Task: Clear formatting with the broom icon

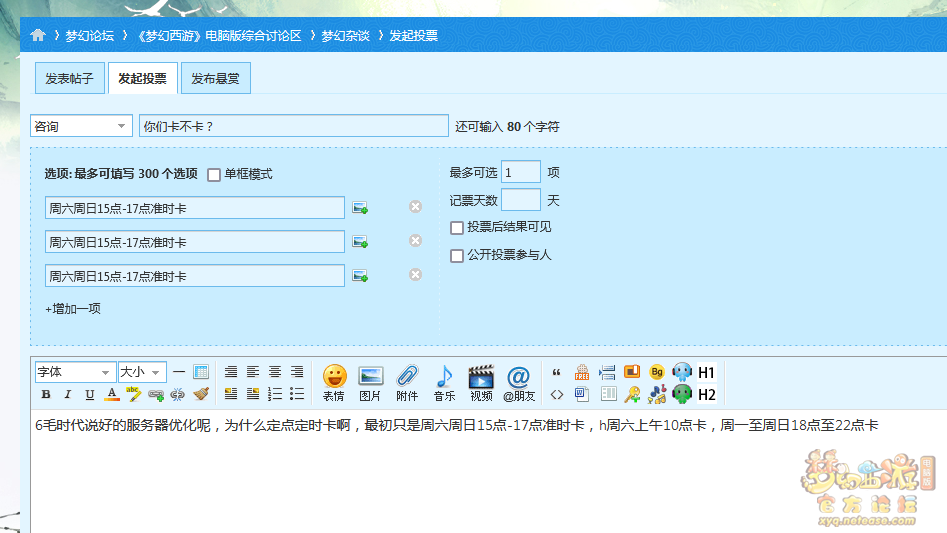Action: (201, 394)
